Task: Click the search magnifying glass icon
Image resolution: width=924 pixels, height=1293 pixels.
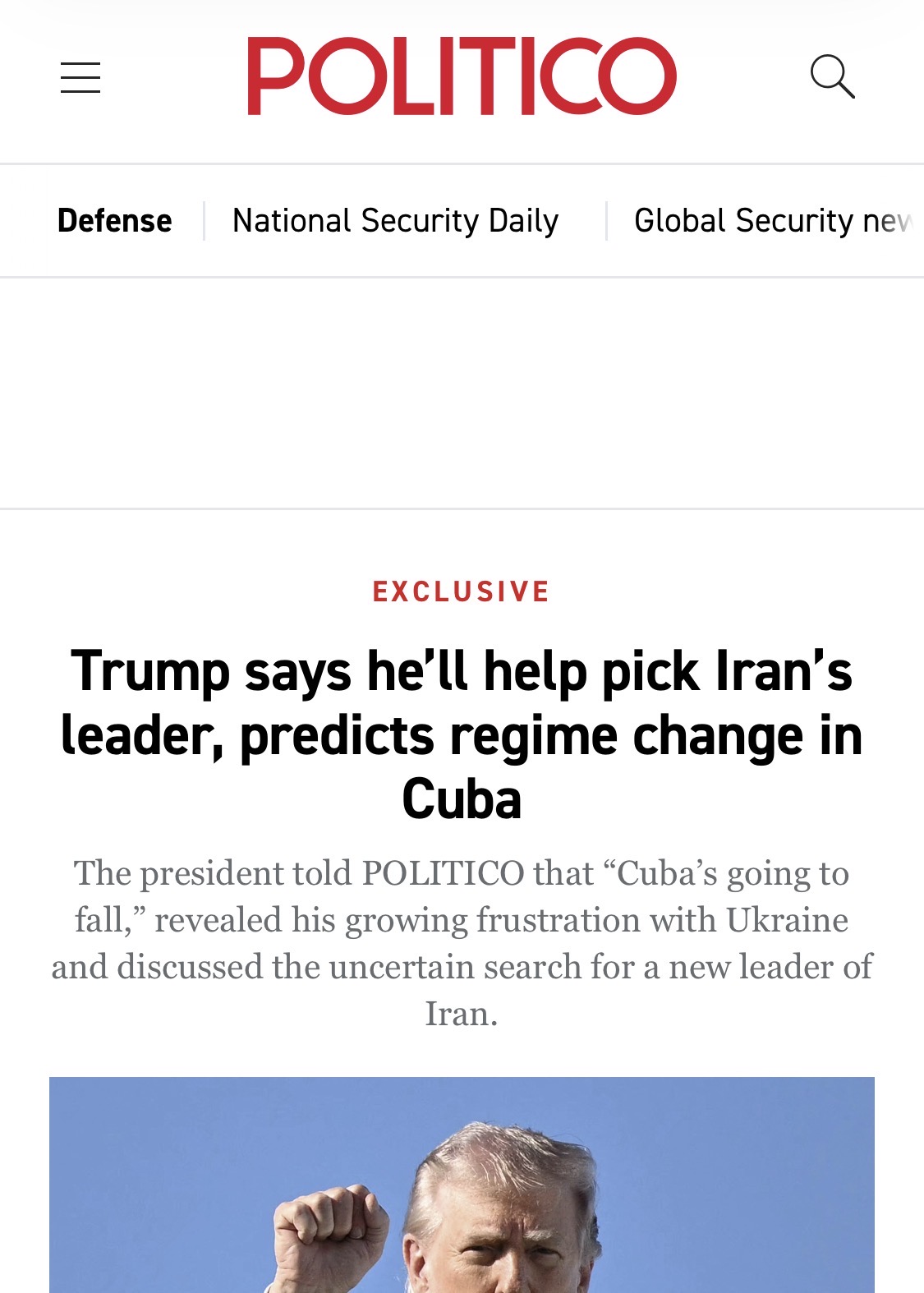Action: coord(832,77)
